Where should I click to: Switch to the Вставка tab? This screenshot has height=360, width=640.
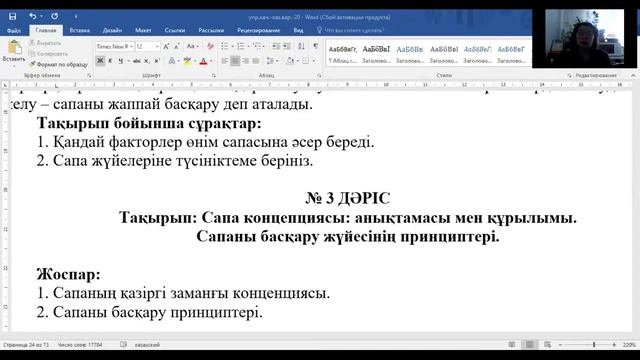tap(80, 30)
